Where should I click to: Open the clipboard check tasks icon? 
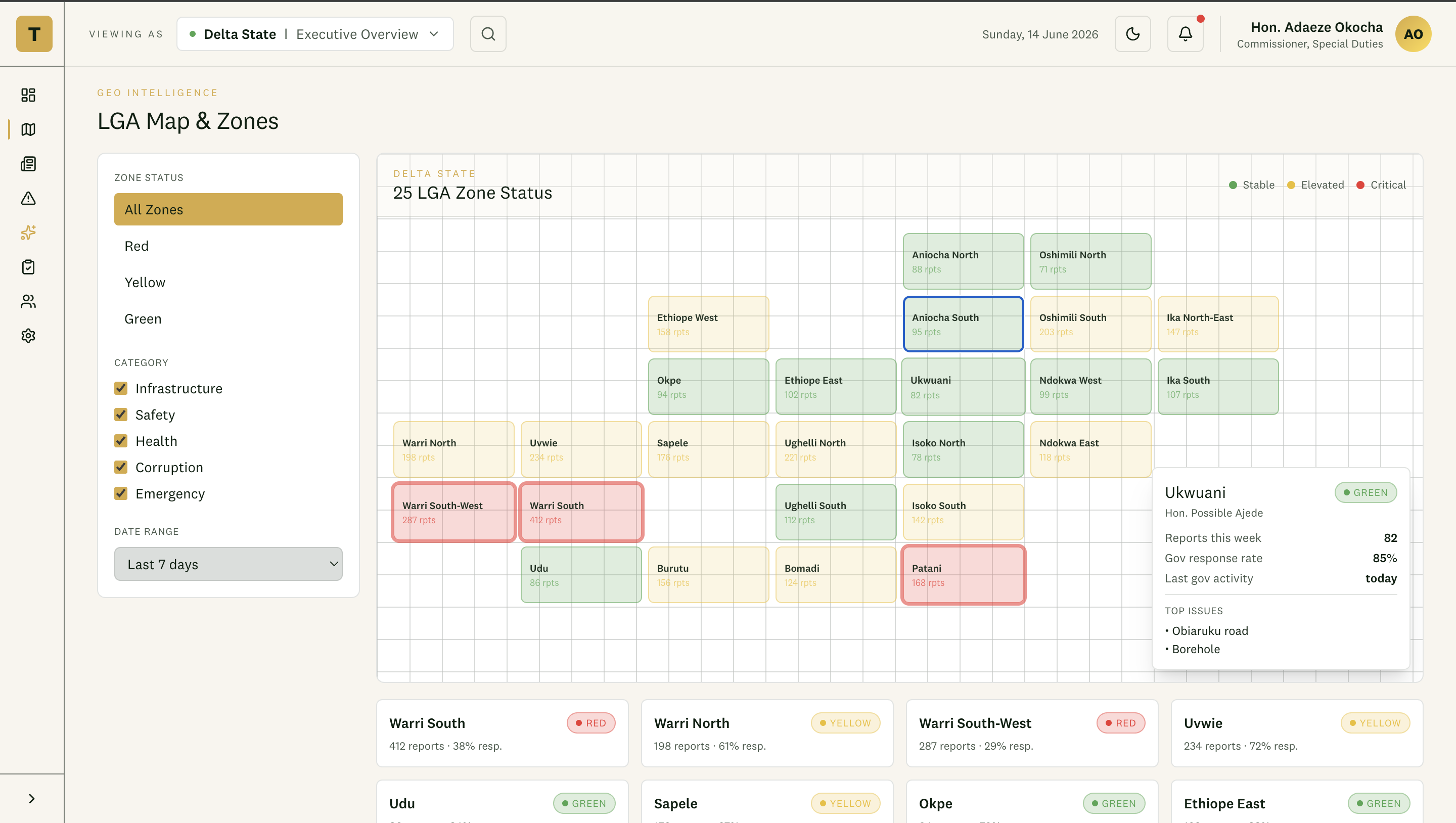pos(28,267)
